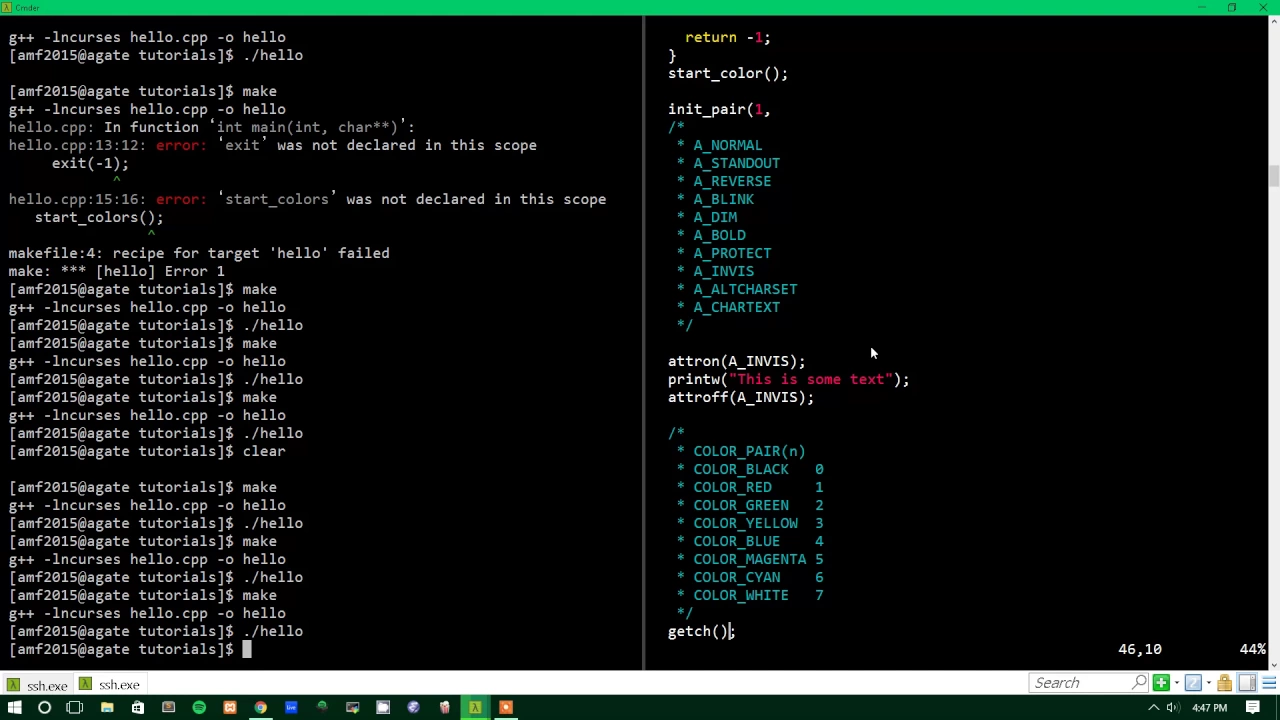Click the 'init_pair(1,' line in editor

pos(719,109)
